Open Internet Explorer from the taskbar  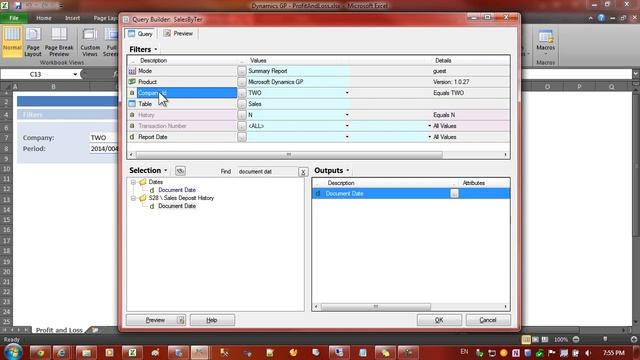[x=62, y=353]
